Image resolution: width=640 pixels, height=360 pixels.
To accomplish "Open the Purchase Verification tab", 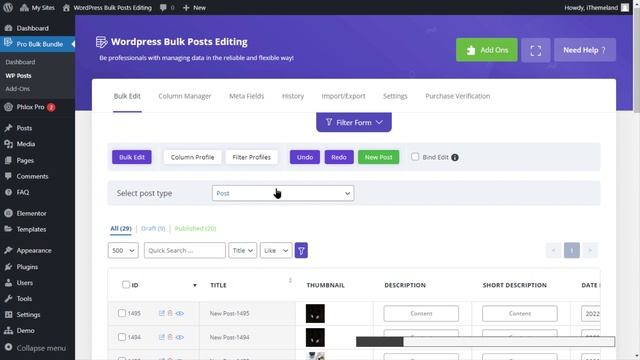I will (458, 96).
